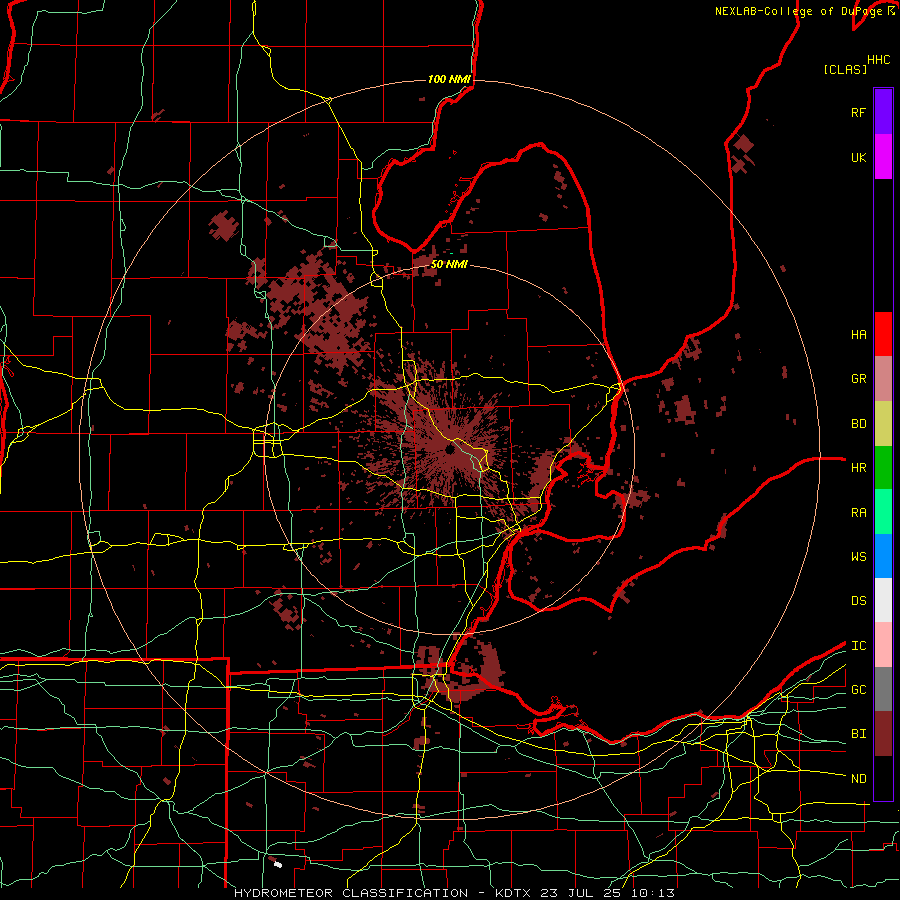Click the 'RA' legend label
The width and height of the screenshot is (900, 900).
pyautogui.click(x=858, y=513)
